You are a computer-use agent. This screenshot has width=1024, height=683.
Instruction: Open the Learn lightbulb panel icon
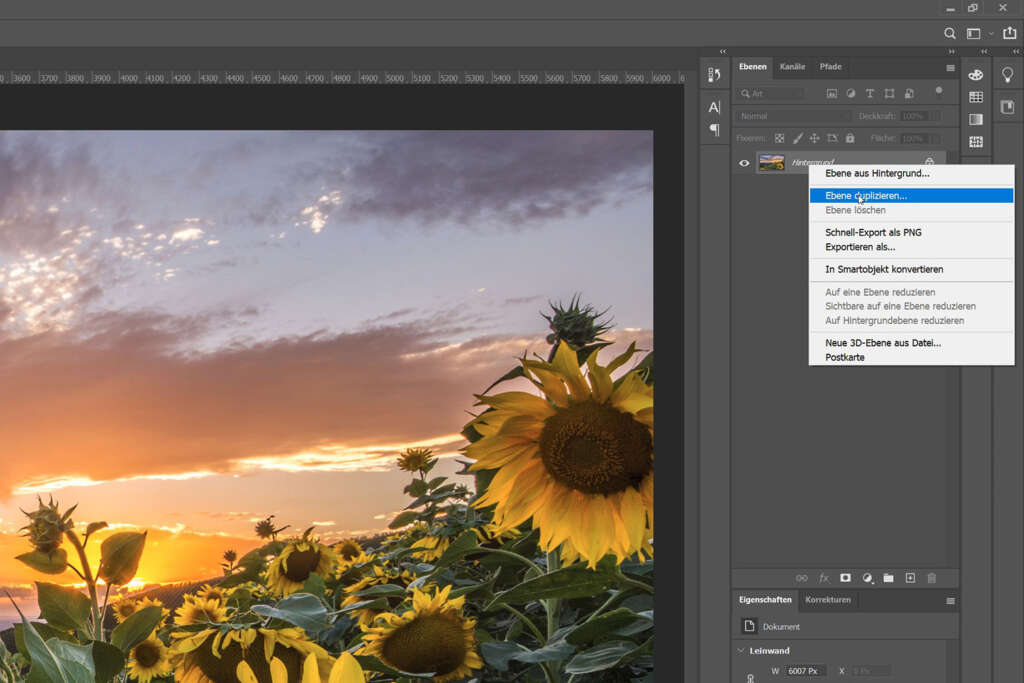click(x=1007, y=75)
